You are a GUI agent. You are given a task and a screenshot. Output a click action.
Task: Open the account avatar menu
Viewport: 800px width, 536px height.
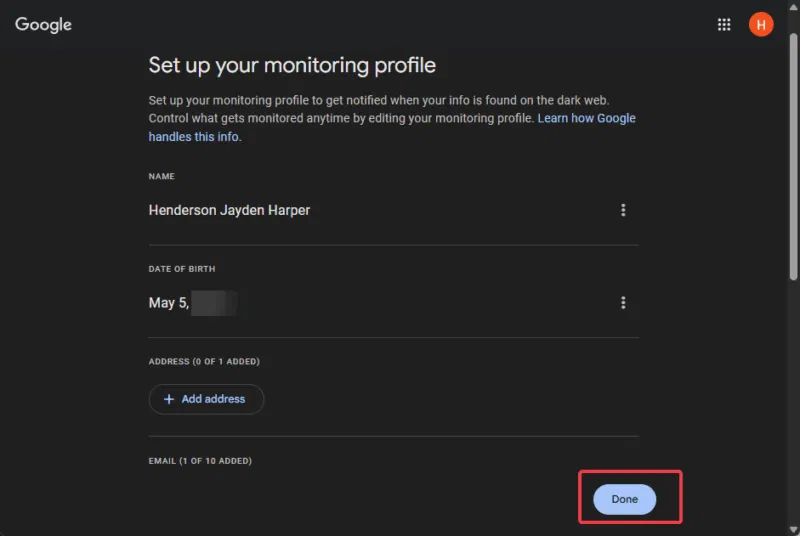click(761, 25)
